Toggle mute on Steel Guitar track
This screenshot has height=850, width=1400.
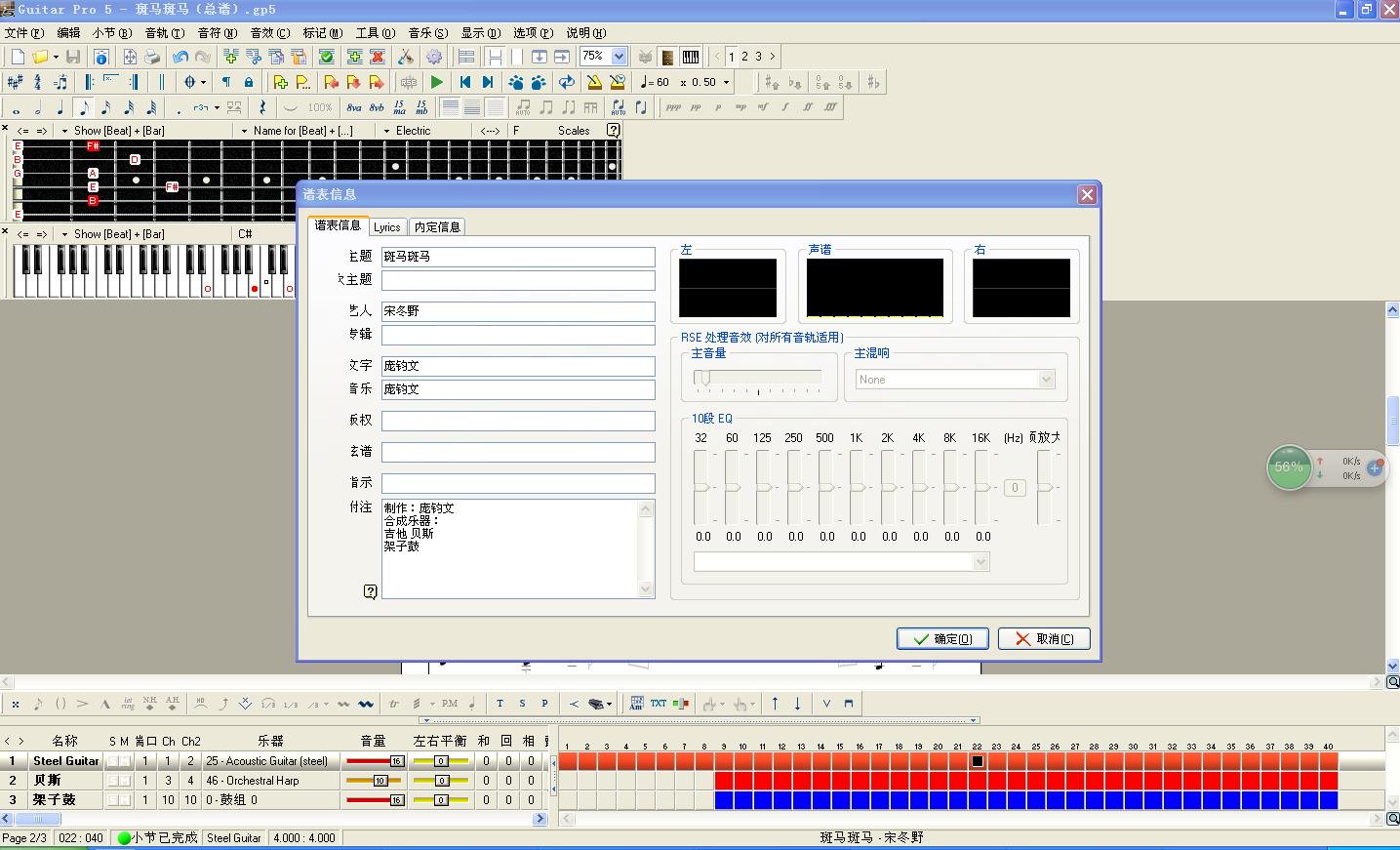pyautogui.click(x=125, y=761)
